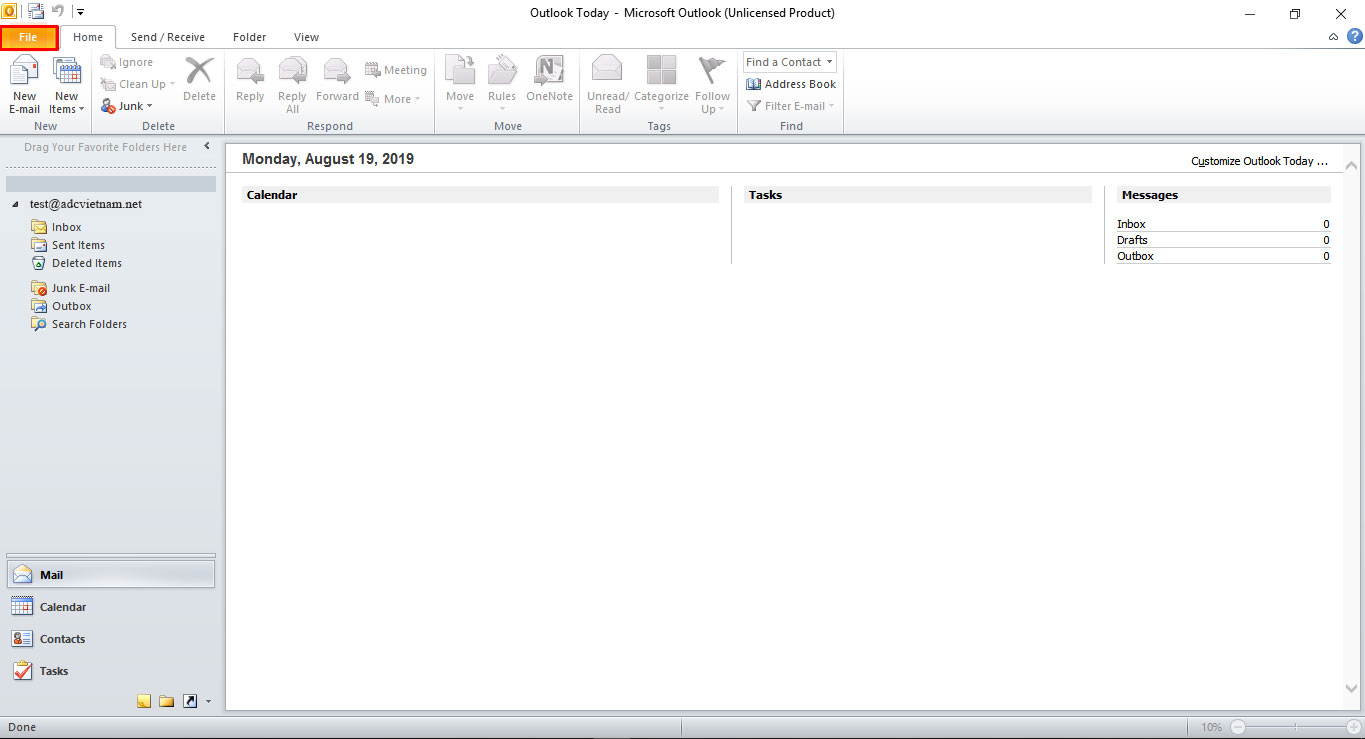The height and width of the screenshot is (739, 1365).
Task: Open Customize Quick Access Toolbar arrow
Action: point(80,13)
